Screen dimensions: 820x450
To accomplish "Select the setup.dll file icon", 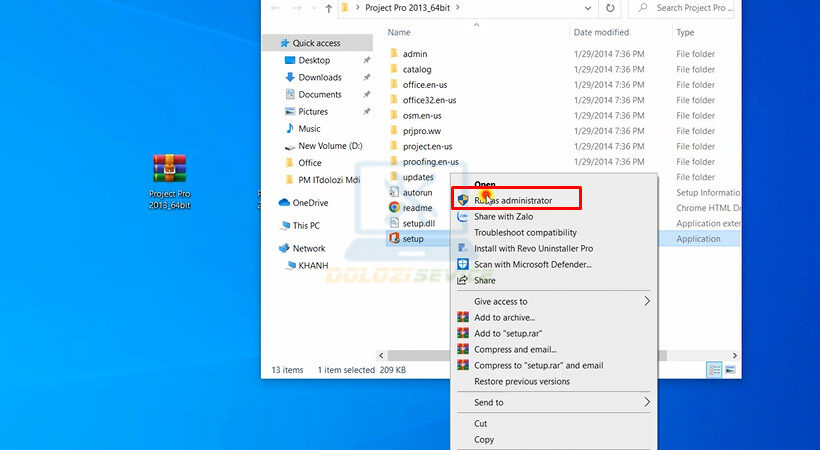I will click(x=394, y=223).
